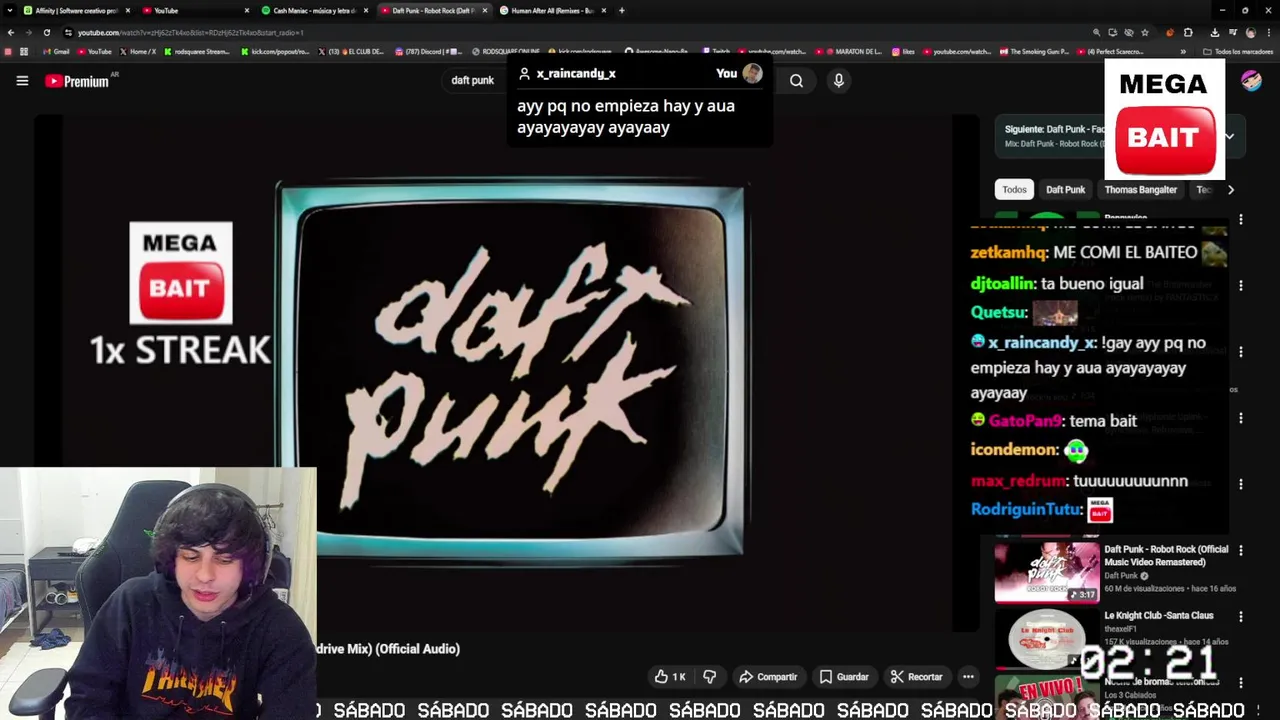
Task: Close the Daft Punk Robot Rock tab
Action: coord(485,10)
